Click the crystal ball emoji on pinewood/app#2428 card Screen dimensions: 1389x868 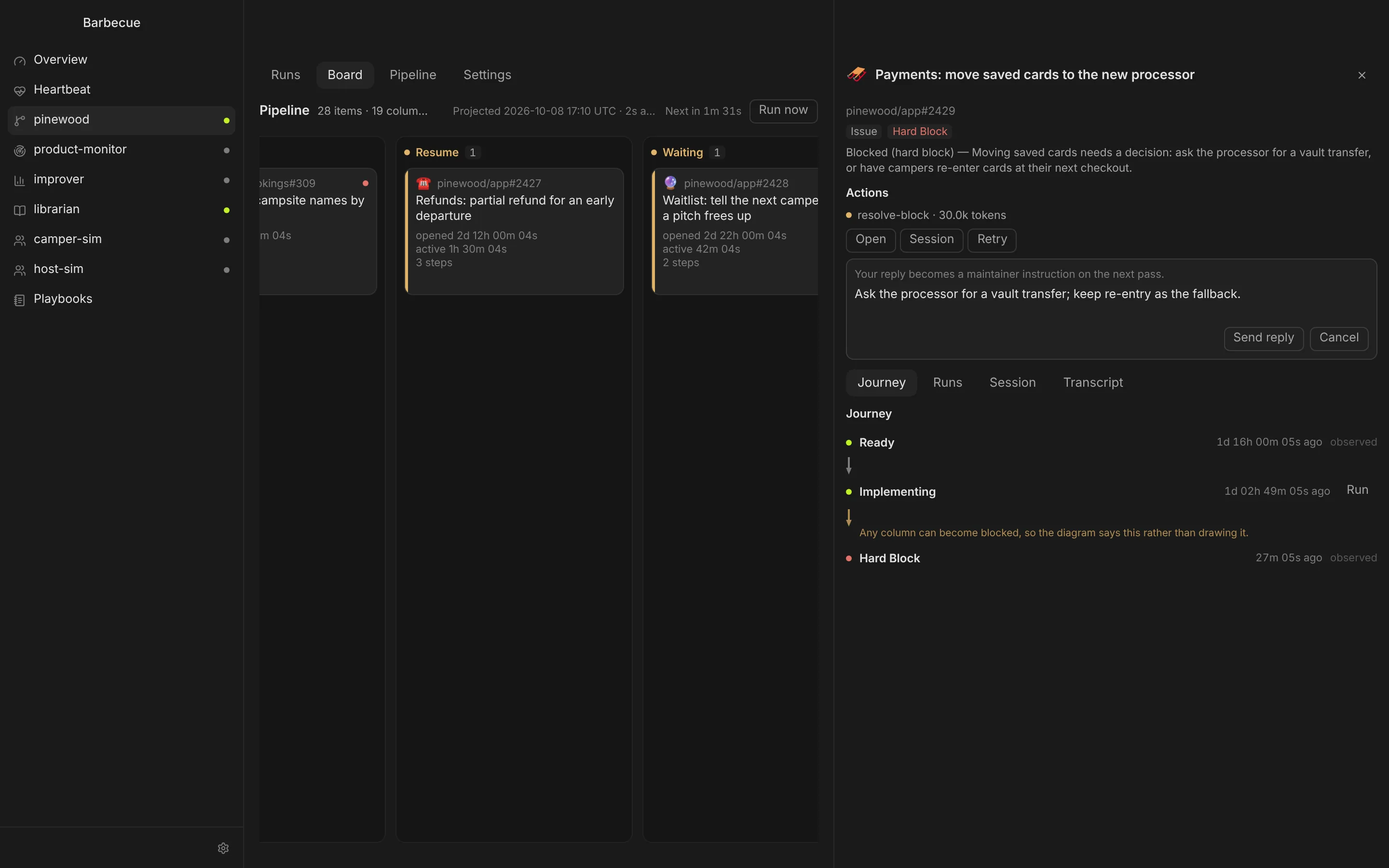[x=670, y=183]
